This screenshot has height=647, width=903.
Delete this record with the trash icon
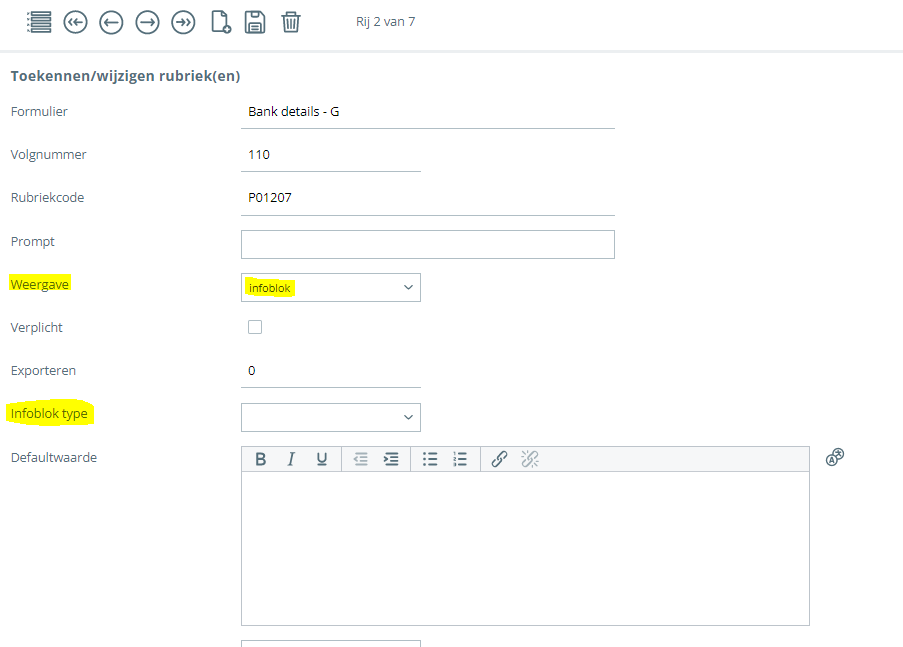[x=291, y=21]
